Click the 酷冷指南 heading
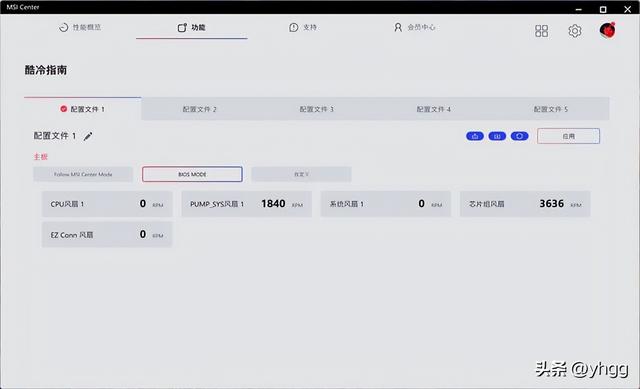This screenshot has width=640, height=389. point(46,70)
